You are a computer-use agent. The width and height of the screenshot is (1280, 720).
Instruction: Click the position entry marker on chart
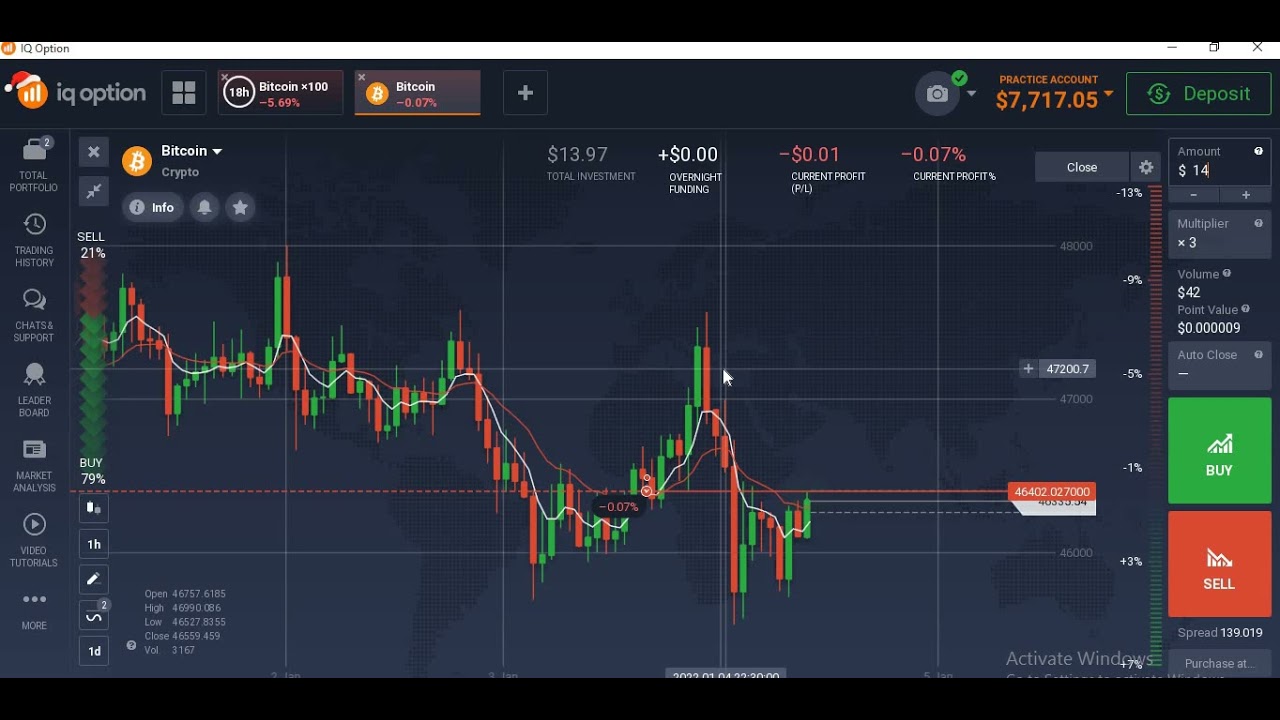(647, 490)
